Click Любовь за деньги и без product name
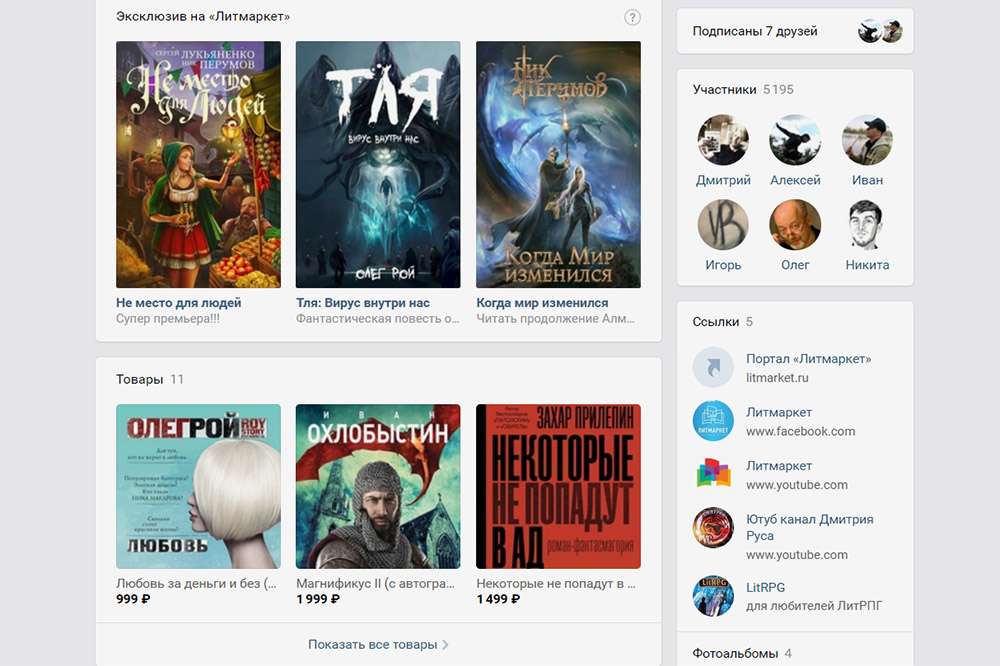Viewport: 1000px width, 666px height. (x=196, y=583)
